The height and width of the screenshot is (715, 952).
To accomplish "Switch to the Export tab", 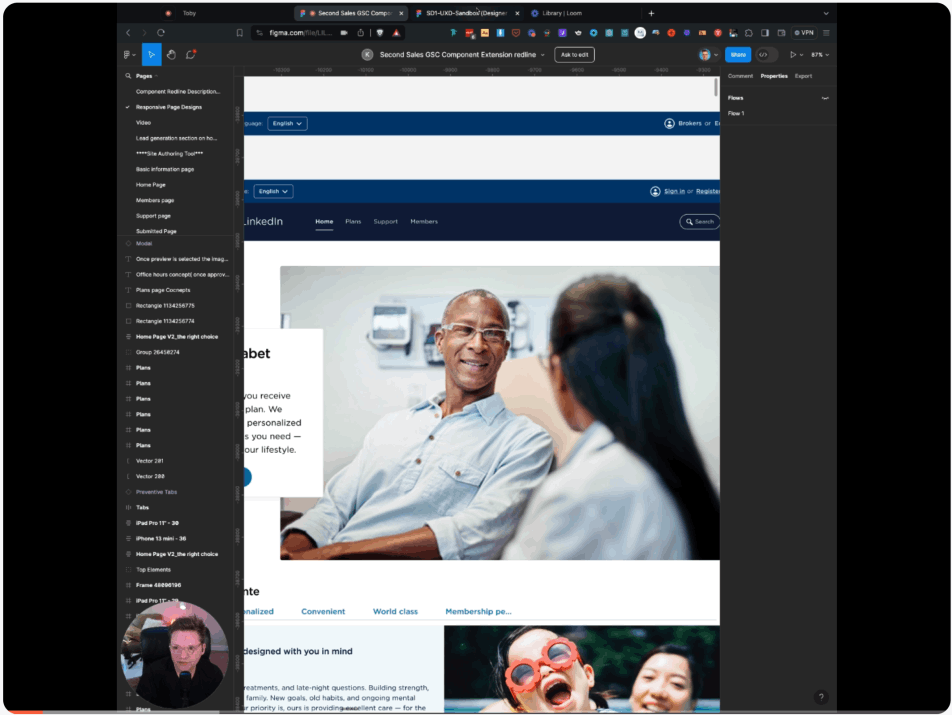I will 803,76.
